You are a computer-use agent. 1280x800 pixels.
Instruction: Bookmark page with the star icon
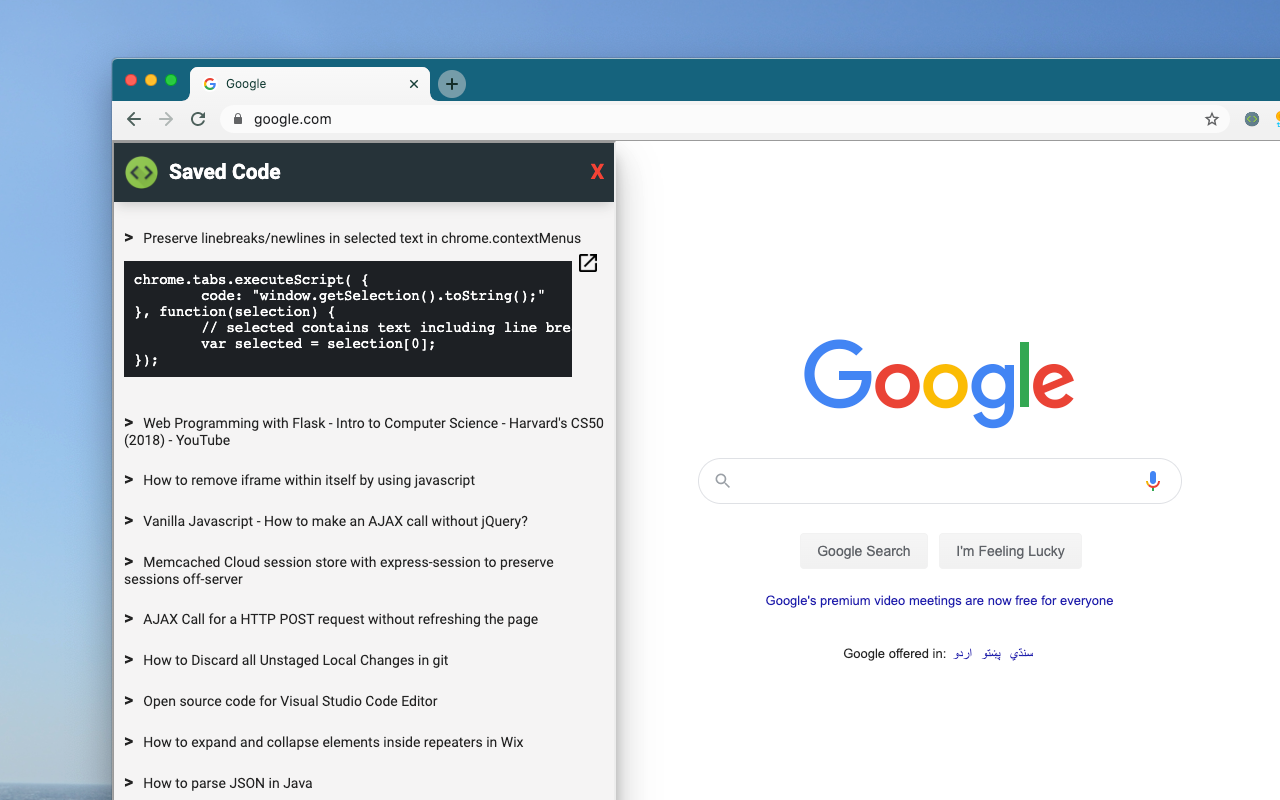pyautogui.click(x=1212, y=119)
